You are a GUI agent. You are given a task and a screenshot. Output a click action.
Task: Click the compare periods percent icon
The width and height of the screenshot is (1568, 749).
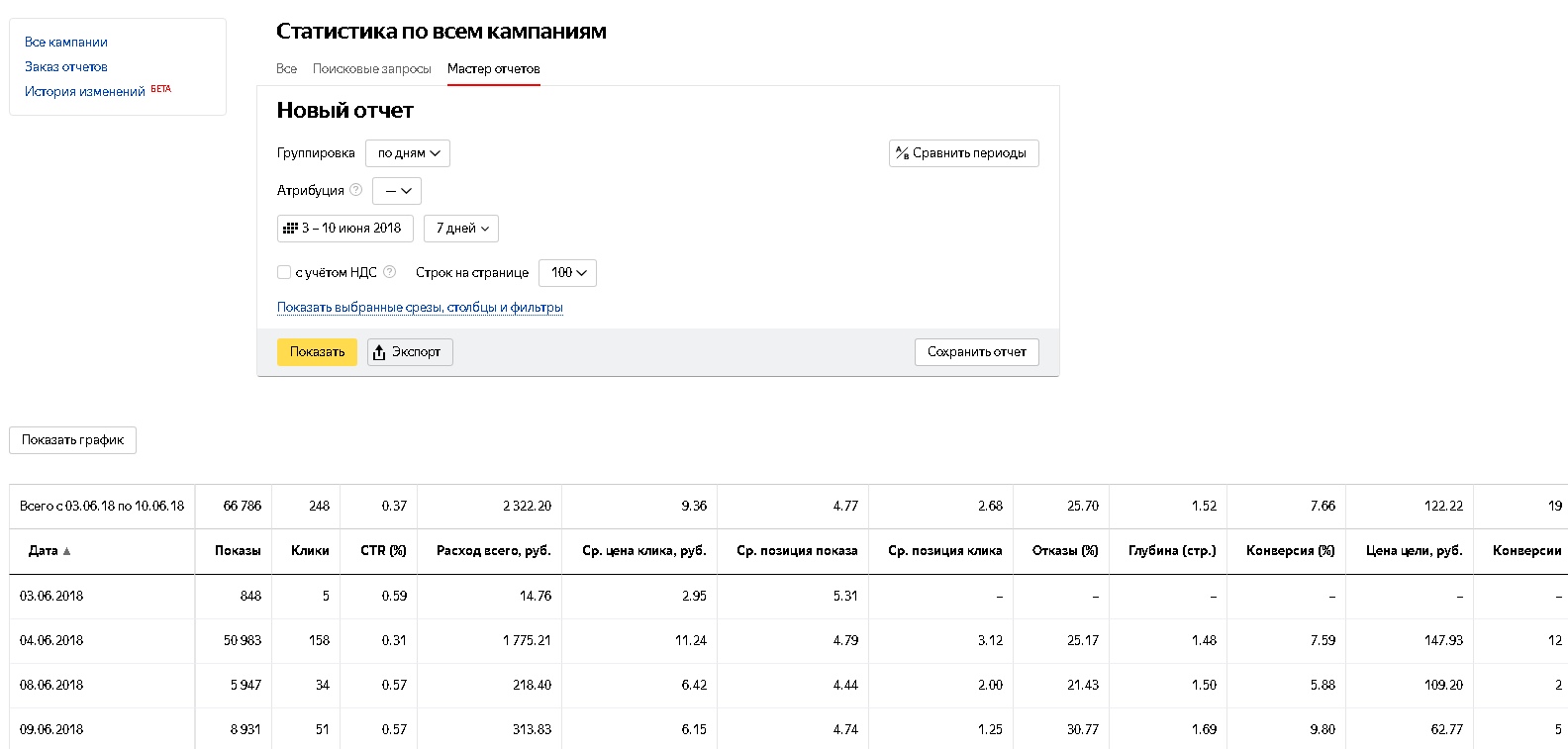pyautogui.click(x=902, y=153)
